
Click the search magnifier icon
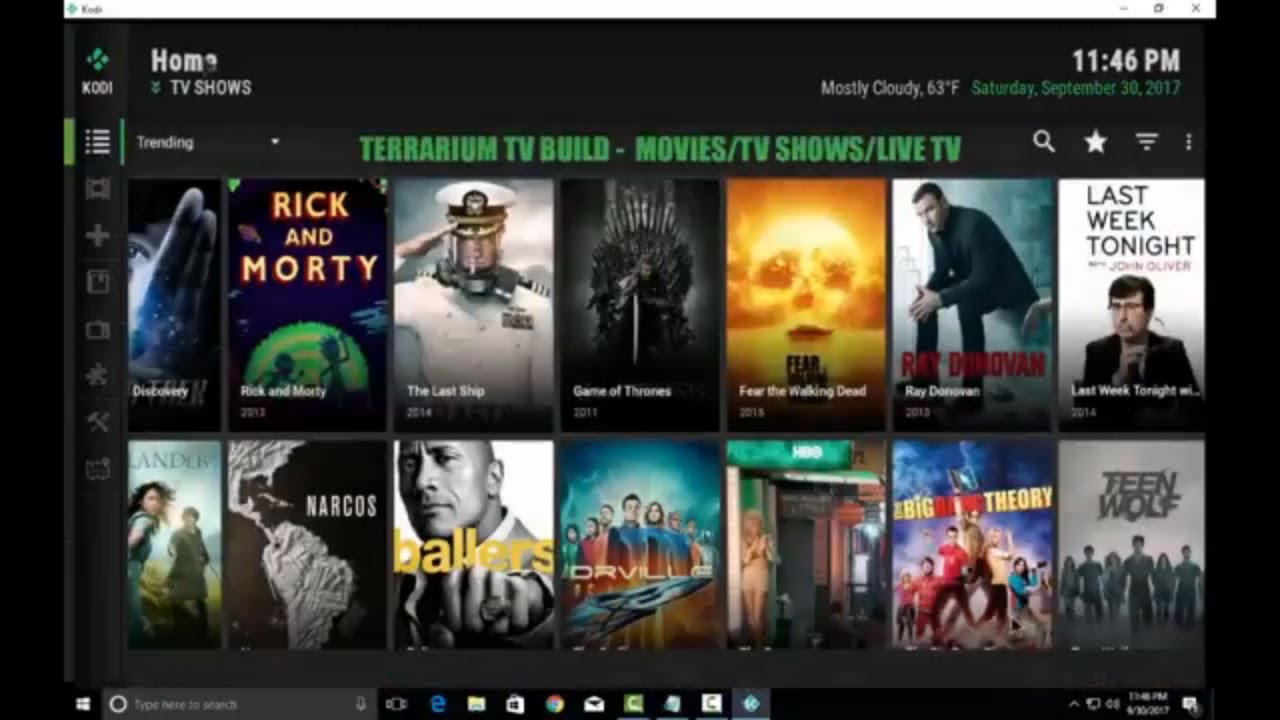(1043, 142)
